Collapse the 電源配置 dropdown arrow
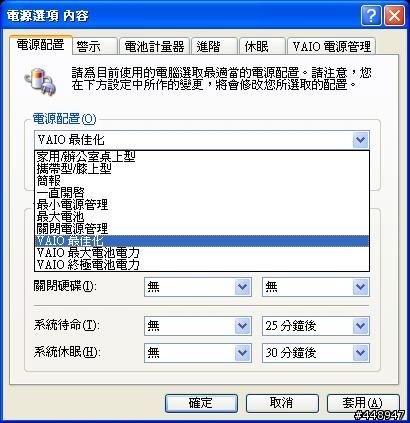410x423 pixels. click(x=360, y=140)
